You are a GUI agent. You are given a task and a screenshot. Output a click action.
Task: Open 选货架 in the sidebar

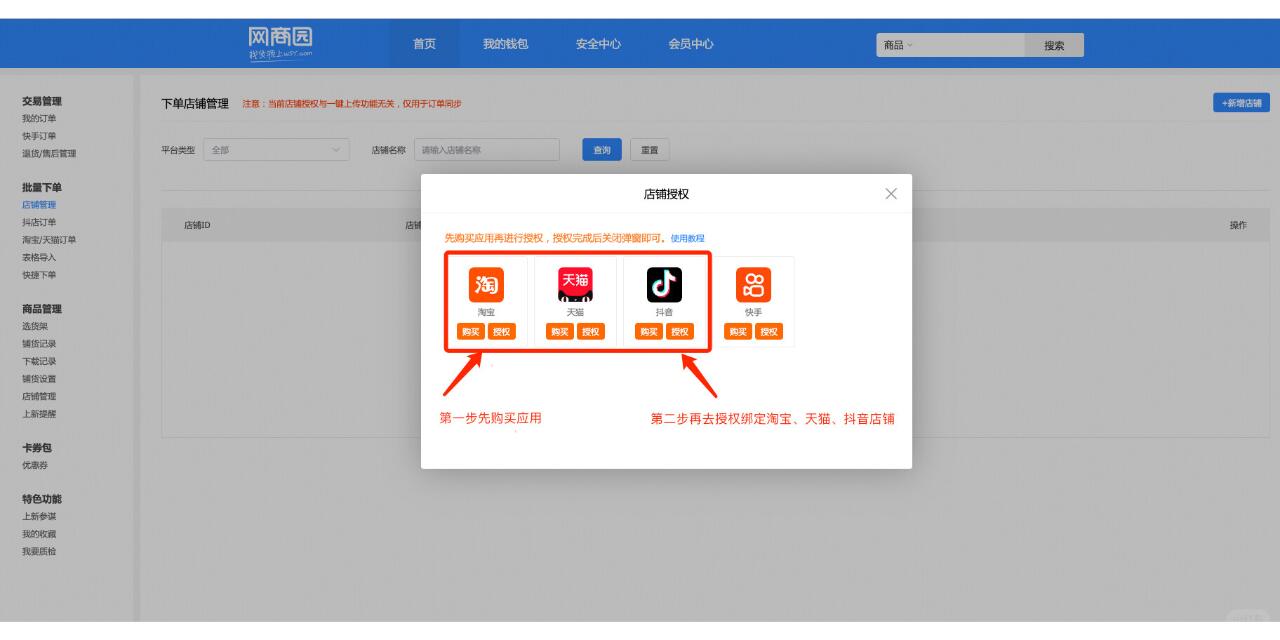35,326
